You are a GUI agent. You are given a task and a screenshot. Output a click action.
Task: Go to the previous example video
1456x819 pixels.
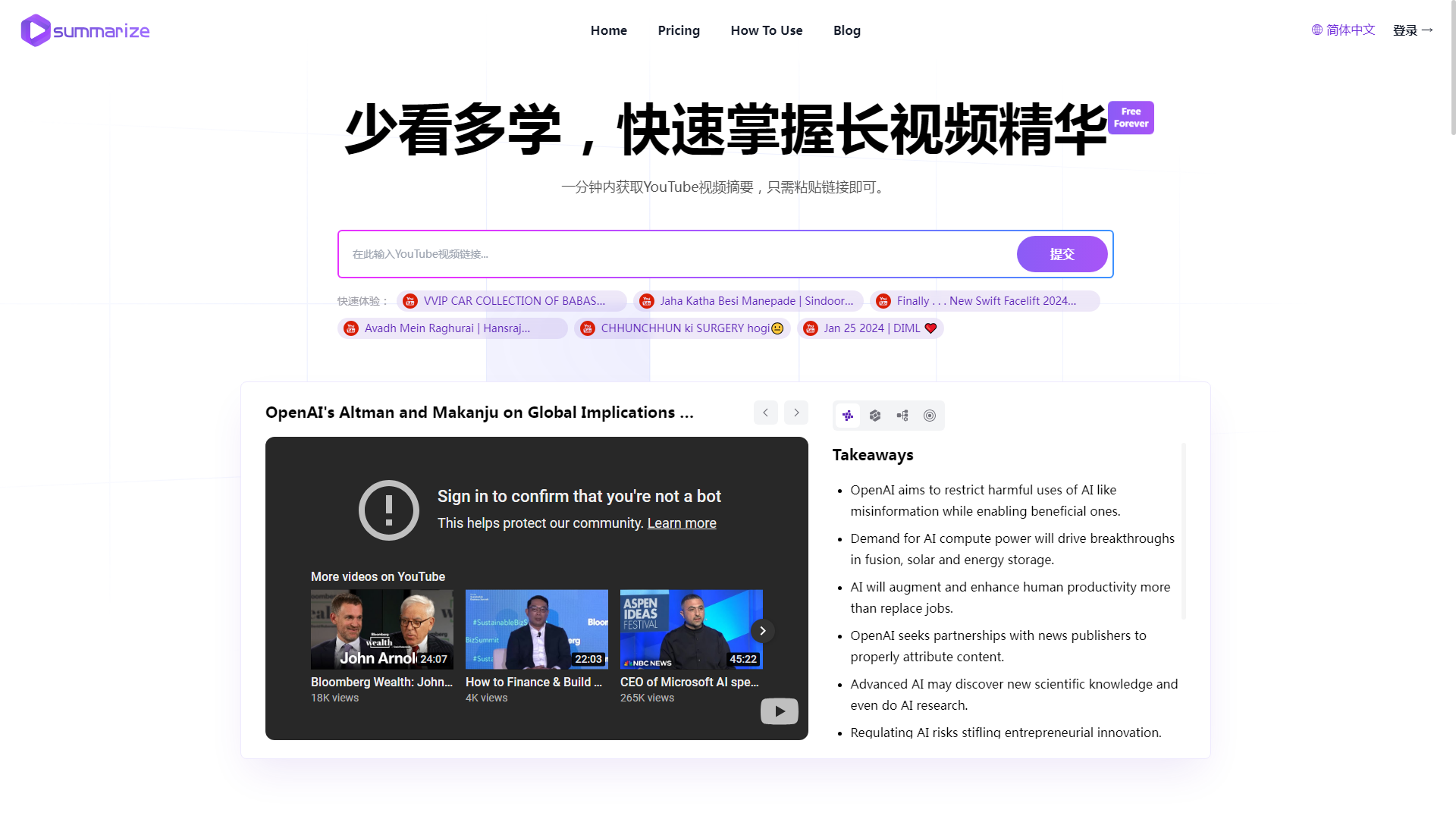pyautogui.click(x=766, y=413)
